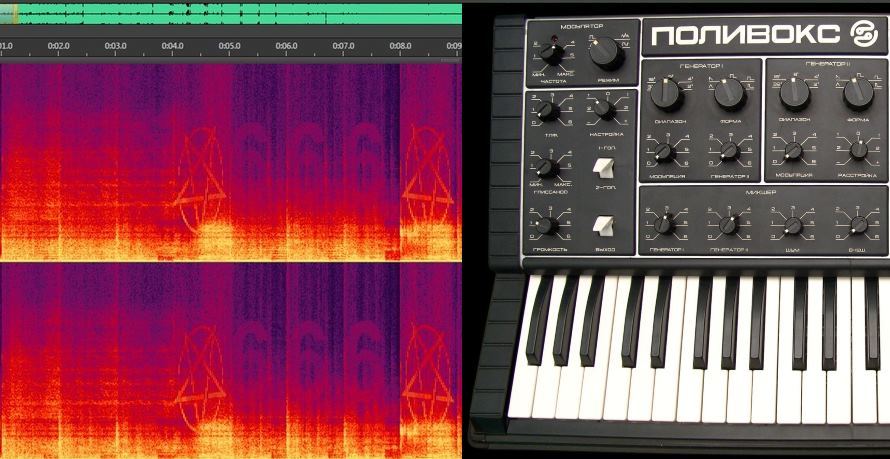Image resolution: width=890 pixels, height=459 pixels.
Task: Click the 0:05.0 mark on the timeline ruler
Action: [x=229, y=46]
